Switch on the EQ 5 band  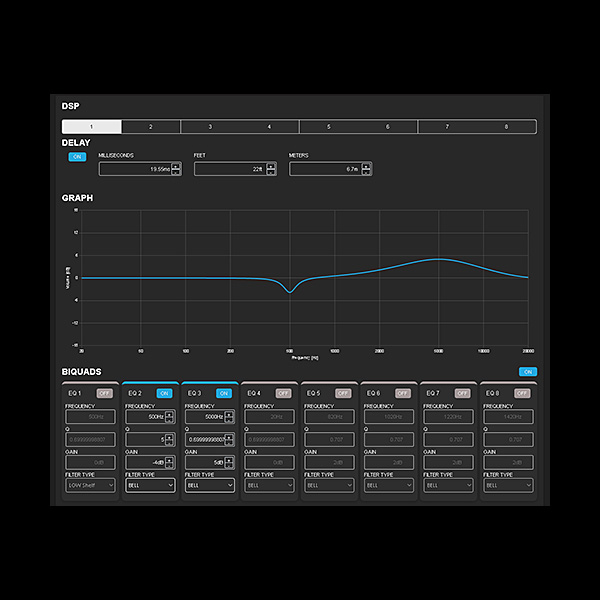pos(343,393)
